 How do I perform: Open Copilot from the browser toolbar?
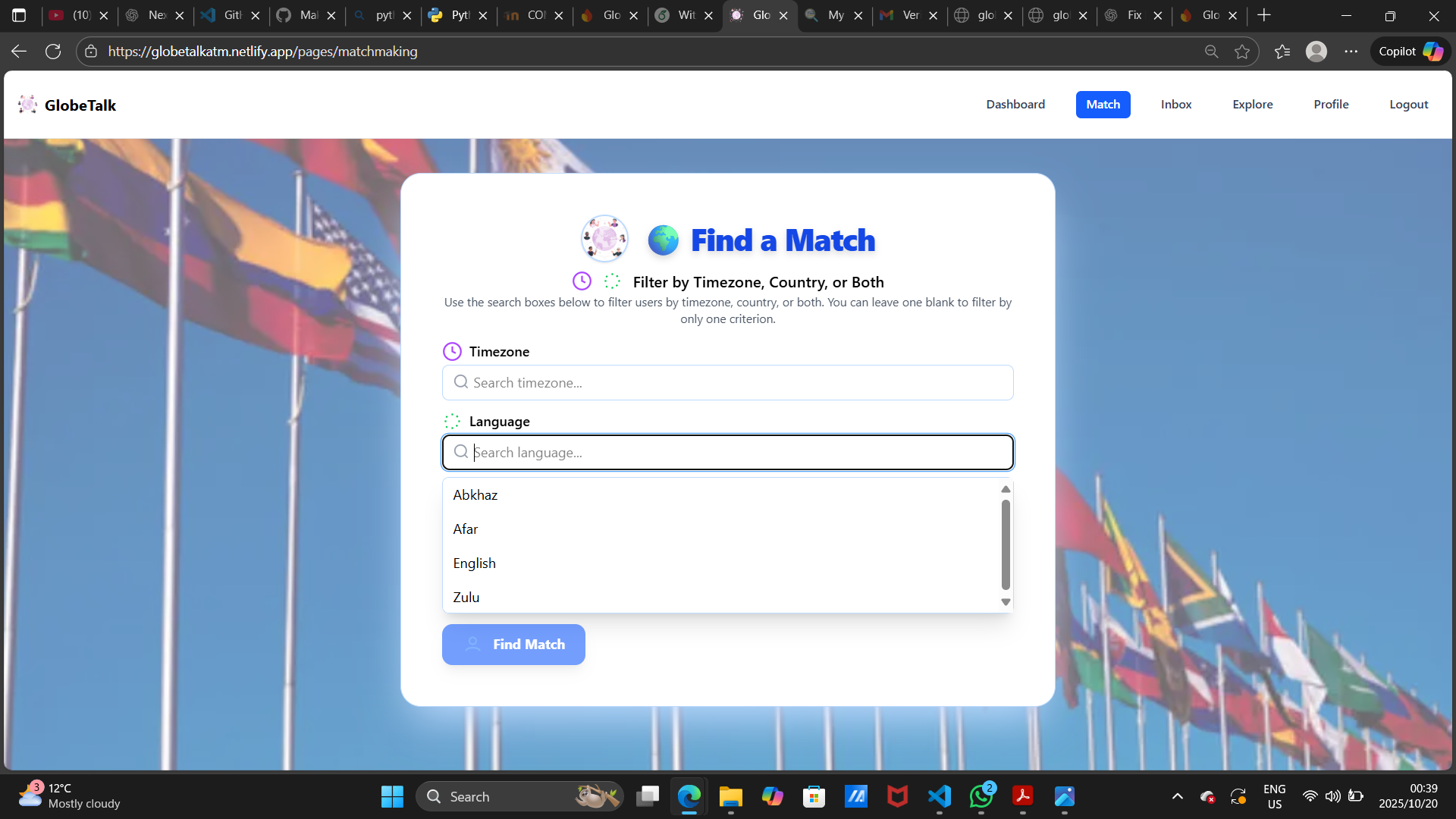[x=1409, y=51]
